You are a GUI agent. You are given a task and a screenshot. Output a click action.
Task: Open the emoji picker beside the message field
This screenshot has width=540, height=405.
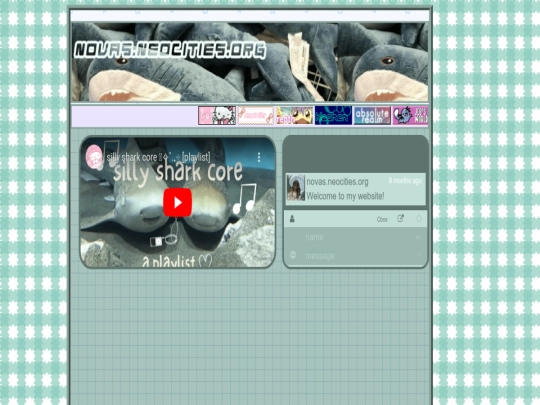coord(293,255)
